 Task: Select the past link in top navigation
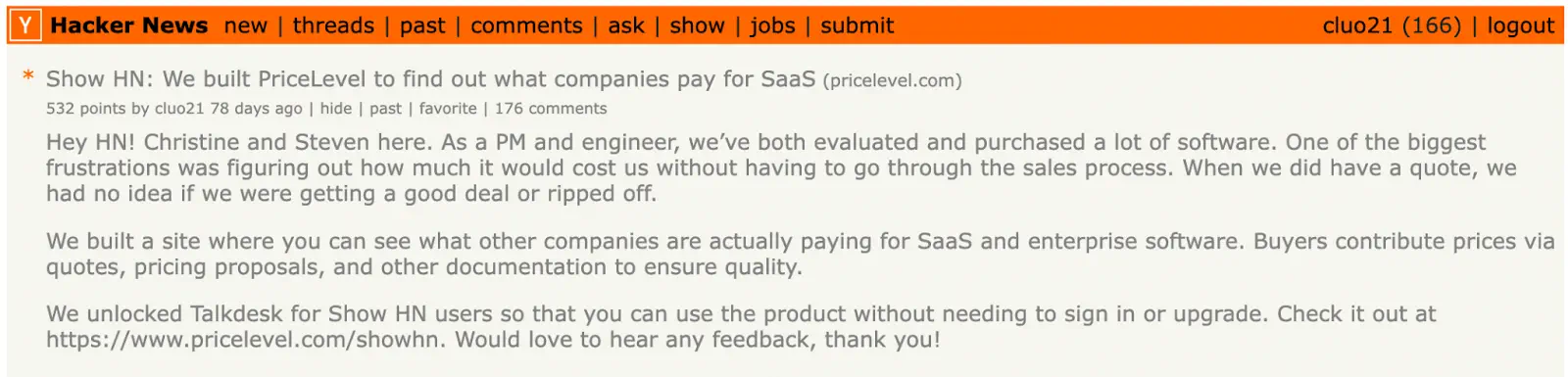[422, 26]
